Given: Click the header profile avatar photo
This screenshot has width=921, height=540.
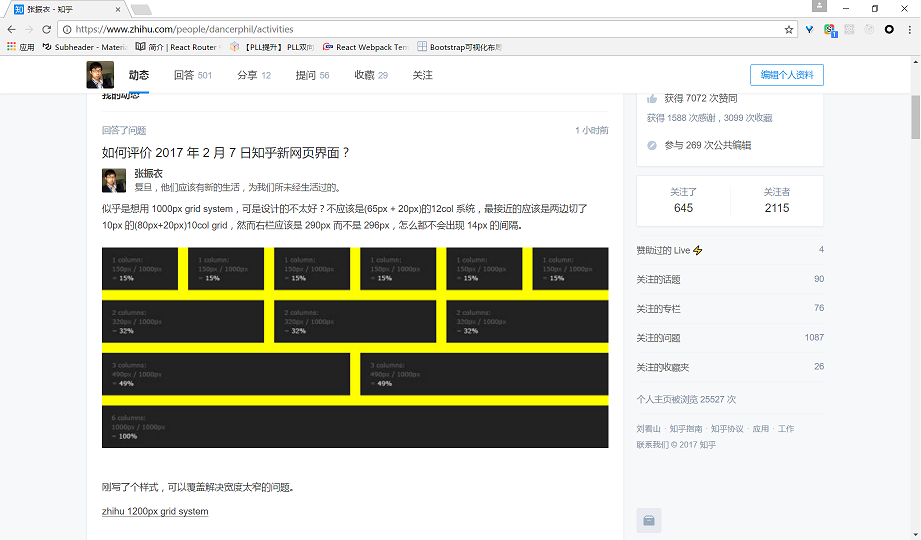Looking at the screenshot, I should point(100,75).
